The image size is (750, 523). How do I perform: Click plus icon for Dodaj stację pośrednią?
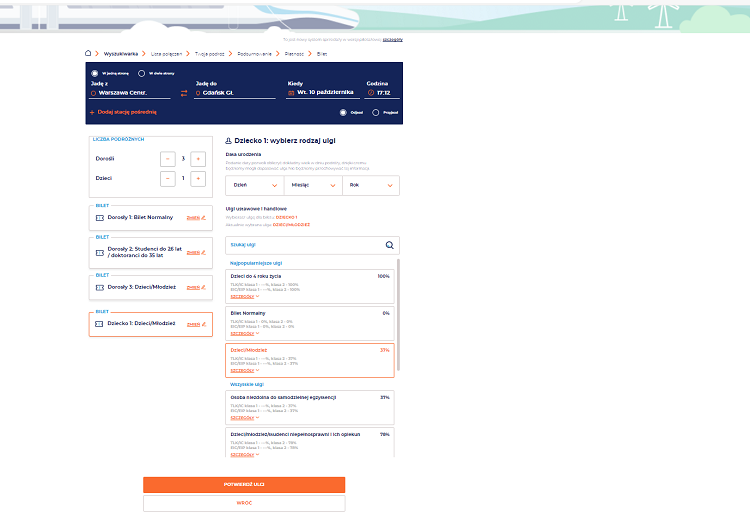click(x=92, y=112)
